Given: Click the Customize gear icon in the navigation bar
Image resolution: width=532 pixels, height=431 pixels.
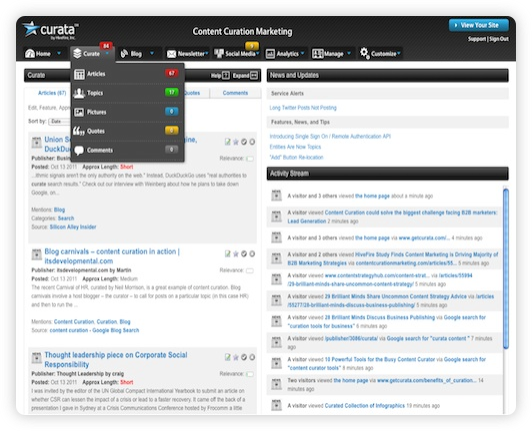Looking at the screenshot, I should click(364, 53).
